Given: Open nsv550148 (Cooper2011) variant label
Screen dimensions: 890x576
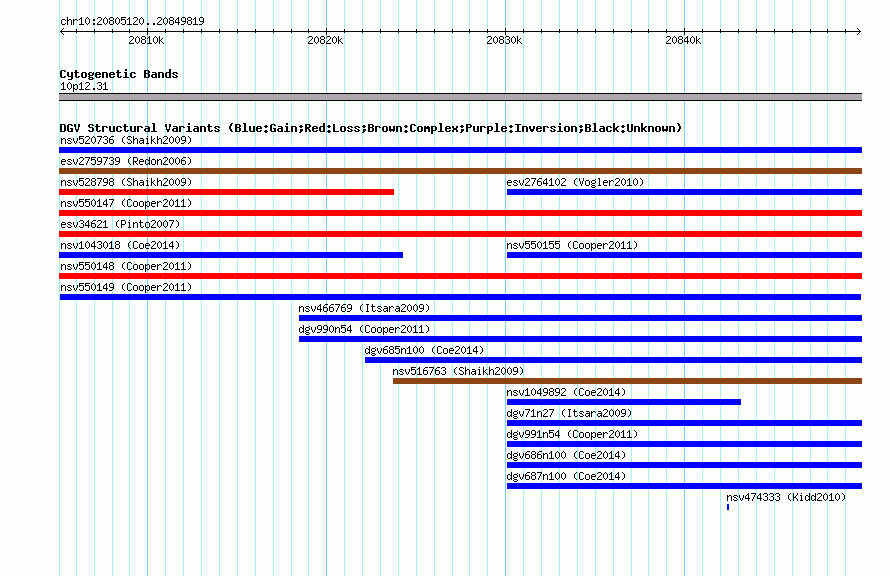Looking at the screenshot, I should click(126, 266).
